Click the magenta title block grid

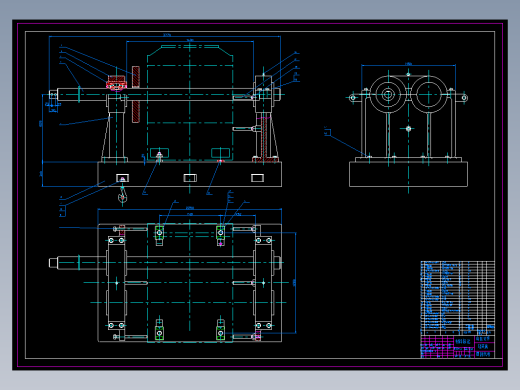click(438, 347)
